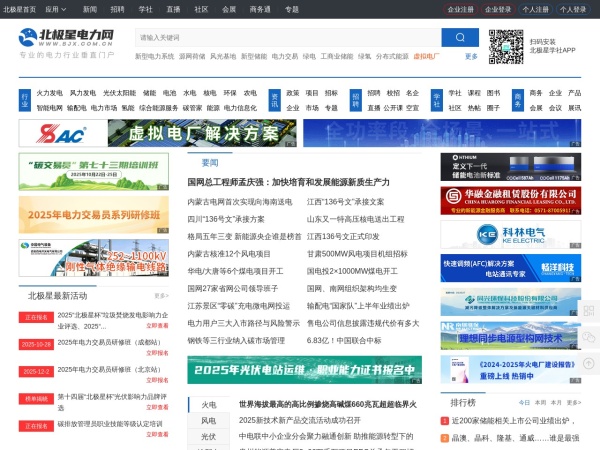Click the blue 学社 category badge
600x450 pixels.
pos(437,100)
